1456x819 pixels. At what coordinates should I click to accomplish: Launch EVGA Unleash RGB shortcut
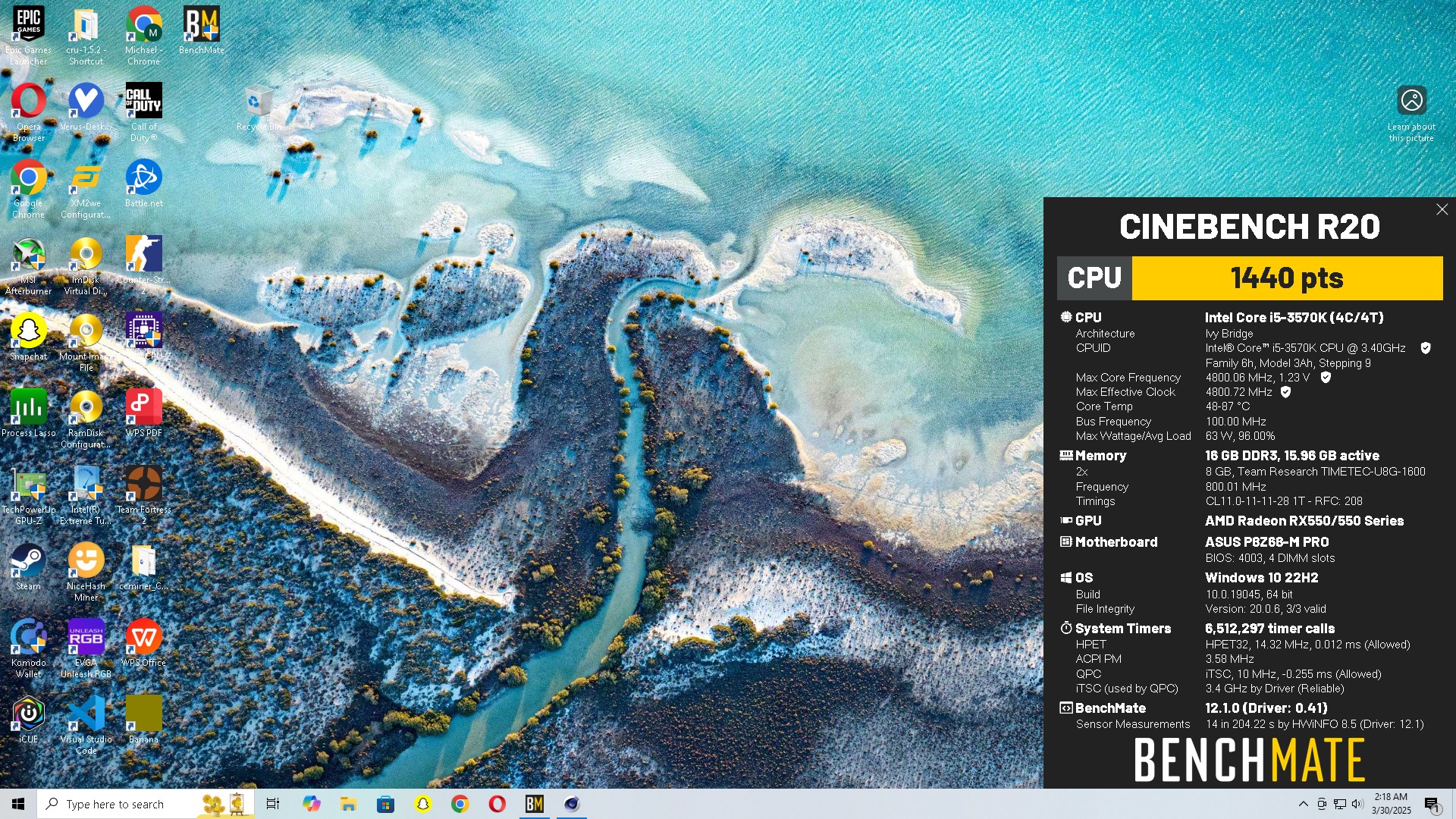[86, 648]
